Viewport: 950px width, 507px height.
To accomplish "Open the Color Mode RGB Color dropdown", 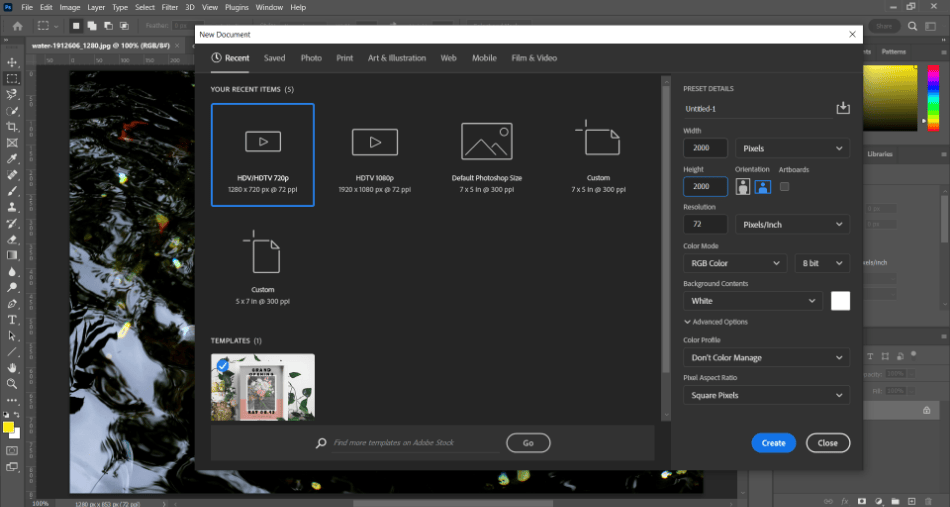I will click(735, 263).
